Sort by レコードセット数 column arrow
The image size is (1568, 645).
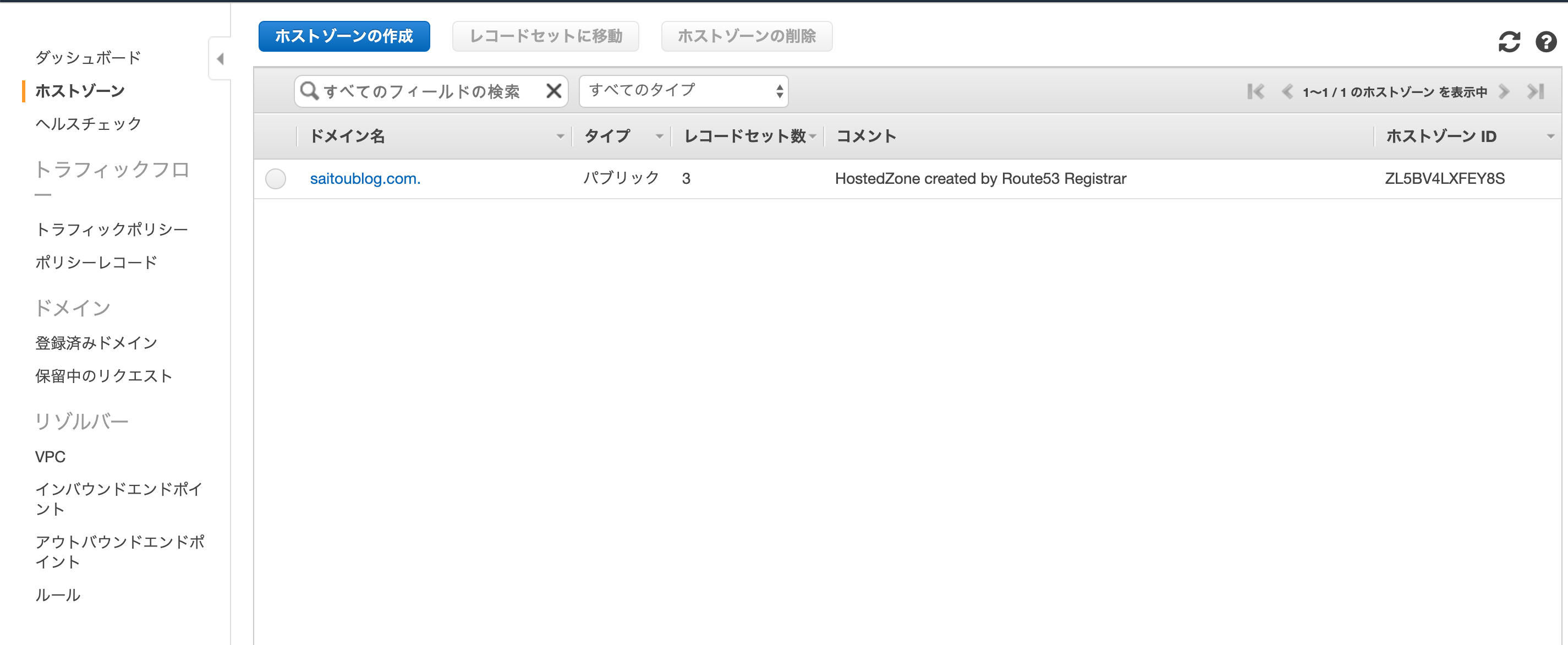(813, 136)
